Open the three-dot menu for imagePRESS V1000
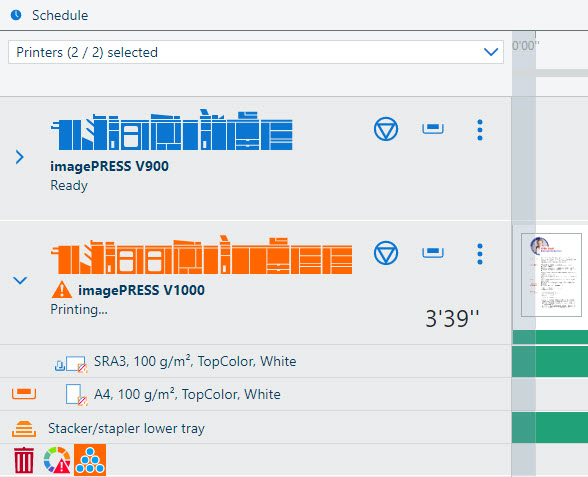This screenshot has height=477, width=588. pos(480,254)
